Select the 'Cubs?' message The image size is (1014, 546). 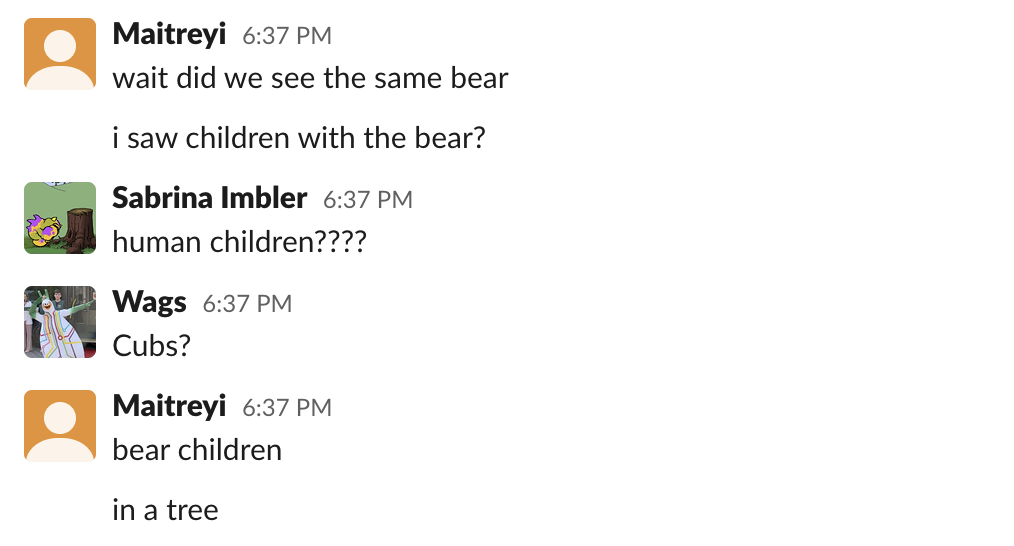tap(152, 346)
